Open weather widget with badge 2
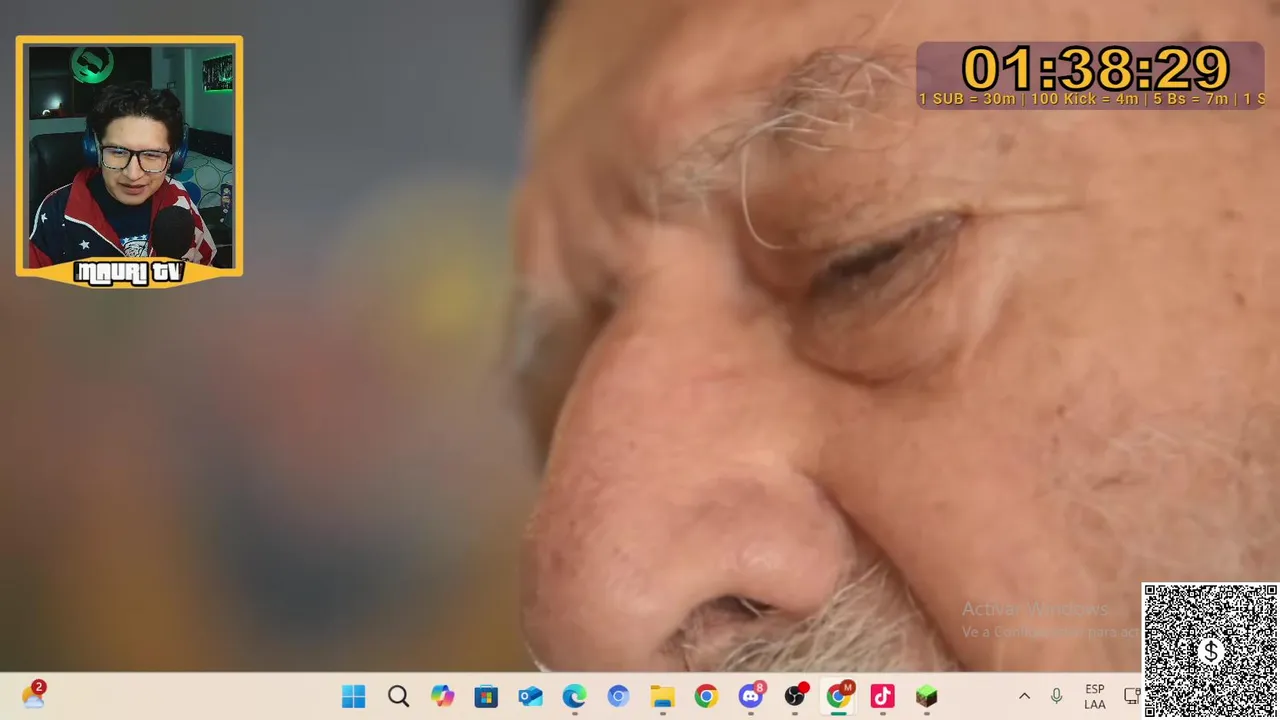 point(33,695)
